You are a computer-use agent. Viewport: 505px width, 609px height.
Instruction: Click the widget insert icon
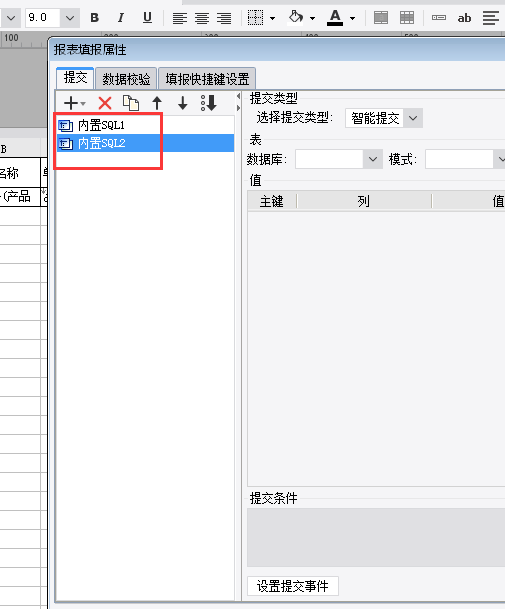[x=439, y=17]
